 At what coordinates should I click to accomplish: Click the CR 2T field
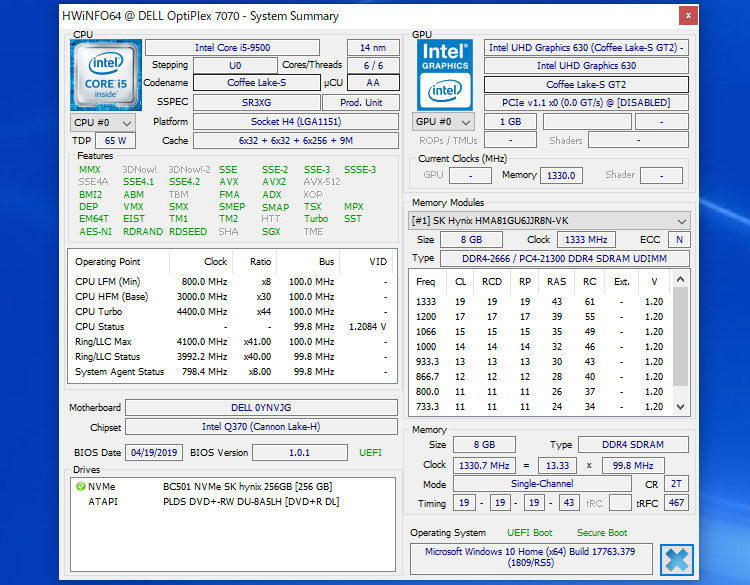(x=676, y=484)
